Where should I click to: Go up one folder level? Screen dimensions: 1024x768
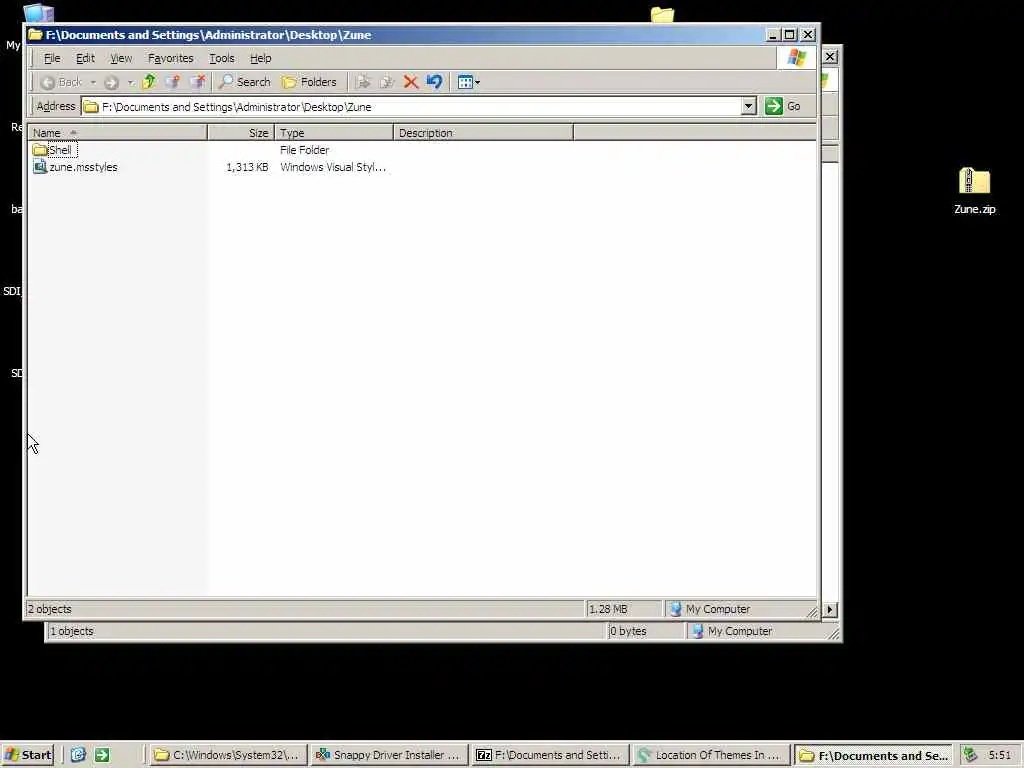pos(150,82)
